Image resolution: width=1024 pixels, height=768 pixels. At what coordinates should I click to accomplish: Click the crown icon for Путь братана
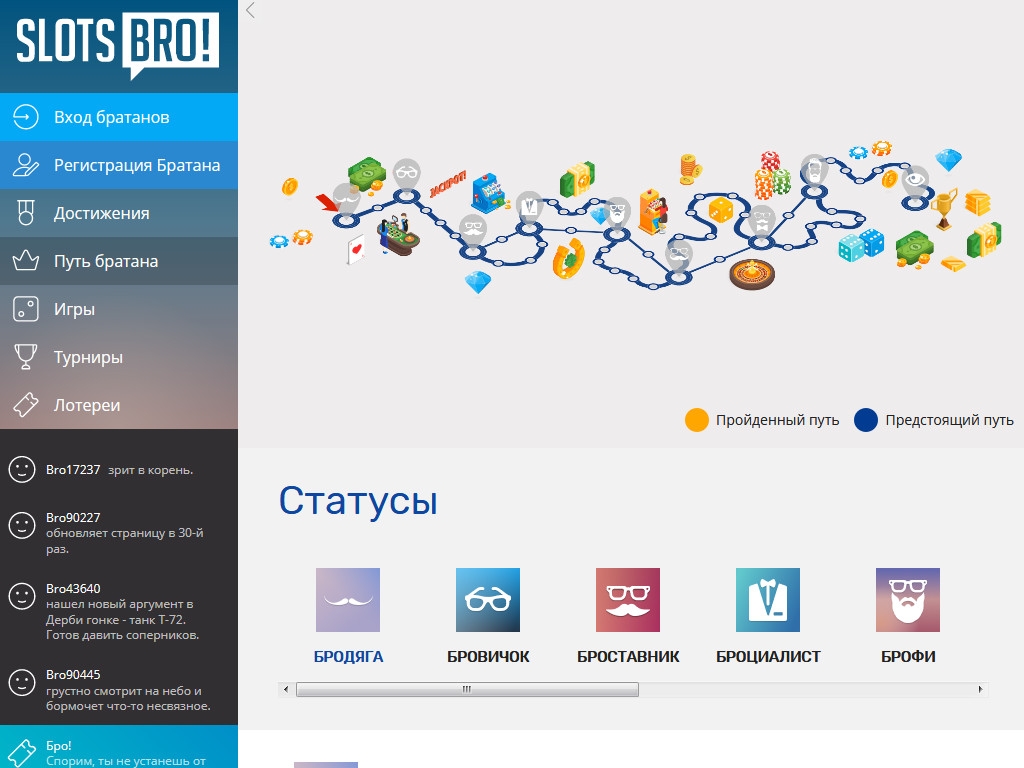click(26, 261)
